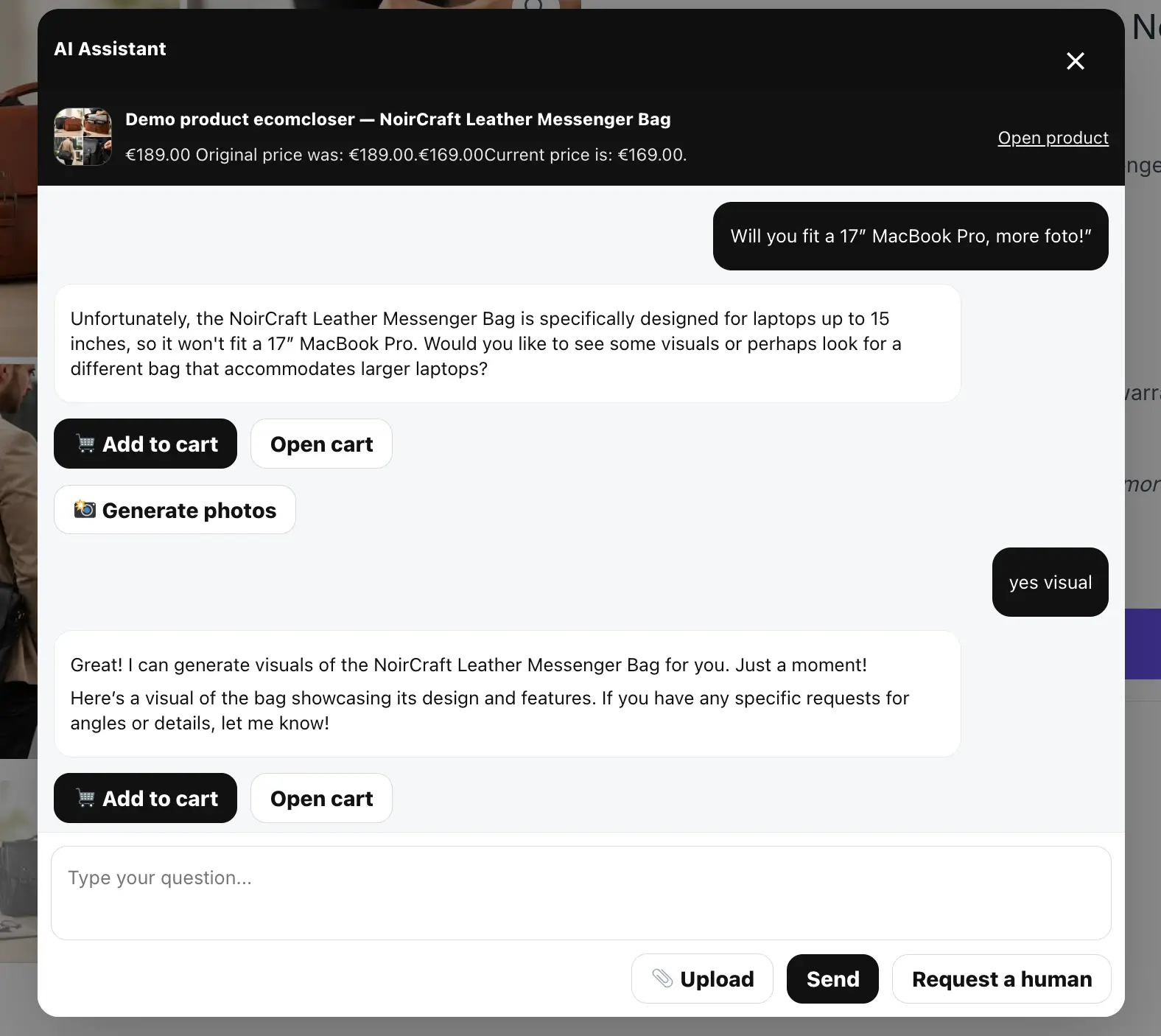The image size is (1161, 1036).
Task: Open cart below the visuals reply
Action: click(321, 799)
